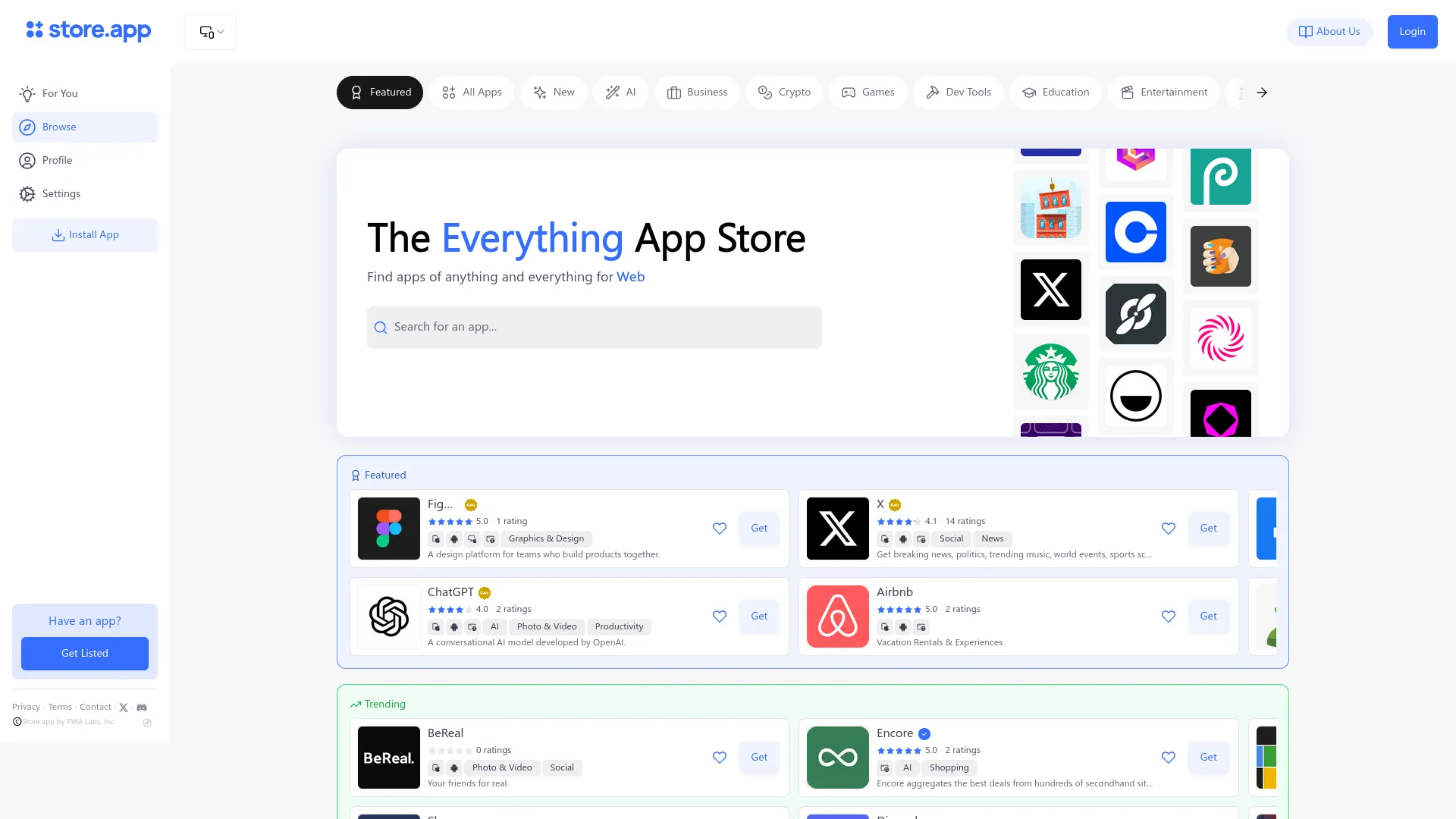Image resolution: width=1456 pixels, height=819 pixels.
Task: Open the Airbnb app icon
Action: pyautogui.click(x=838, y=617)
